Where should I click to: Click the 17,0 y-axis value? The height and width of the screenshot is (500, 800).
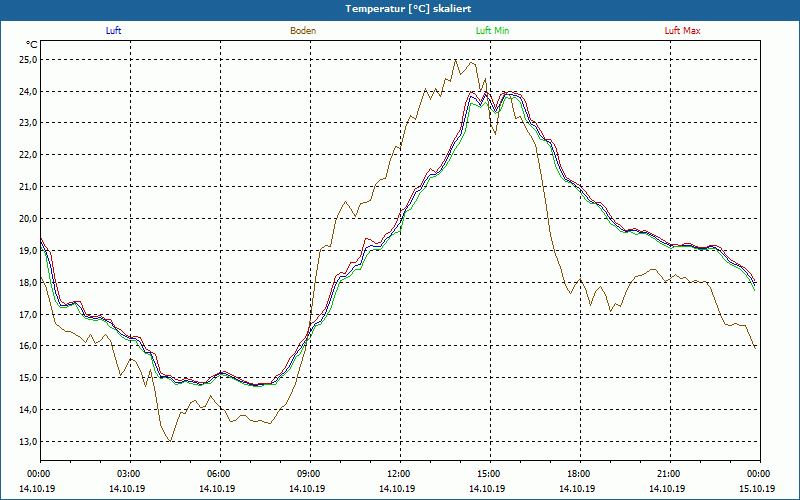tap(29, 314)
